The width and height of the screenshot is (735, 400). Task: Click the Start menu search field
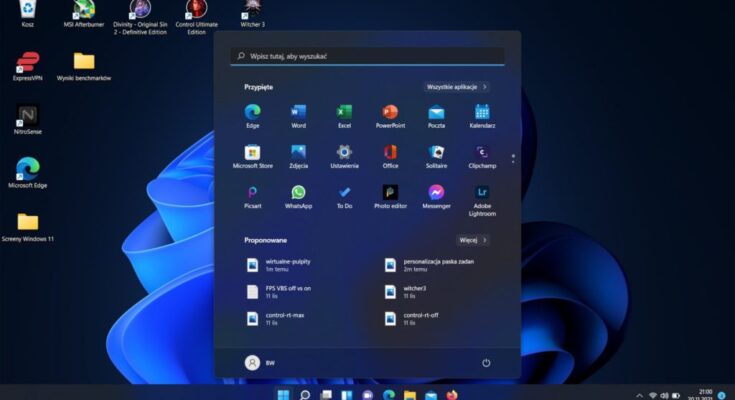(367, 56)
